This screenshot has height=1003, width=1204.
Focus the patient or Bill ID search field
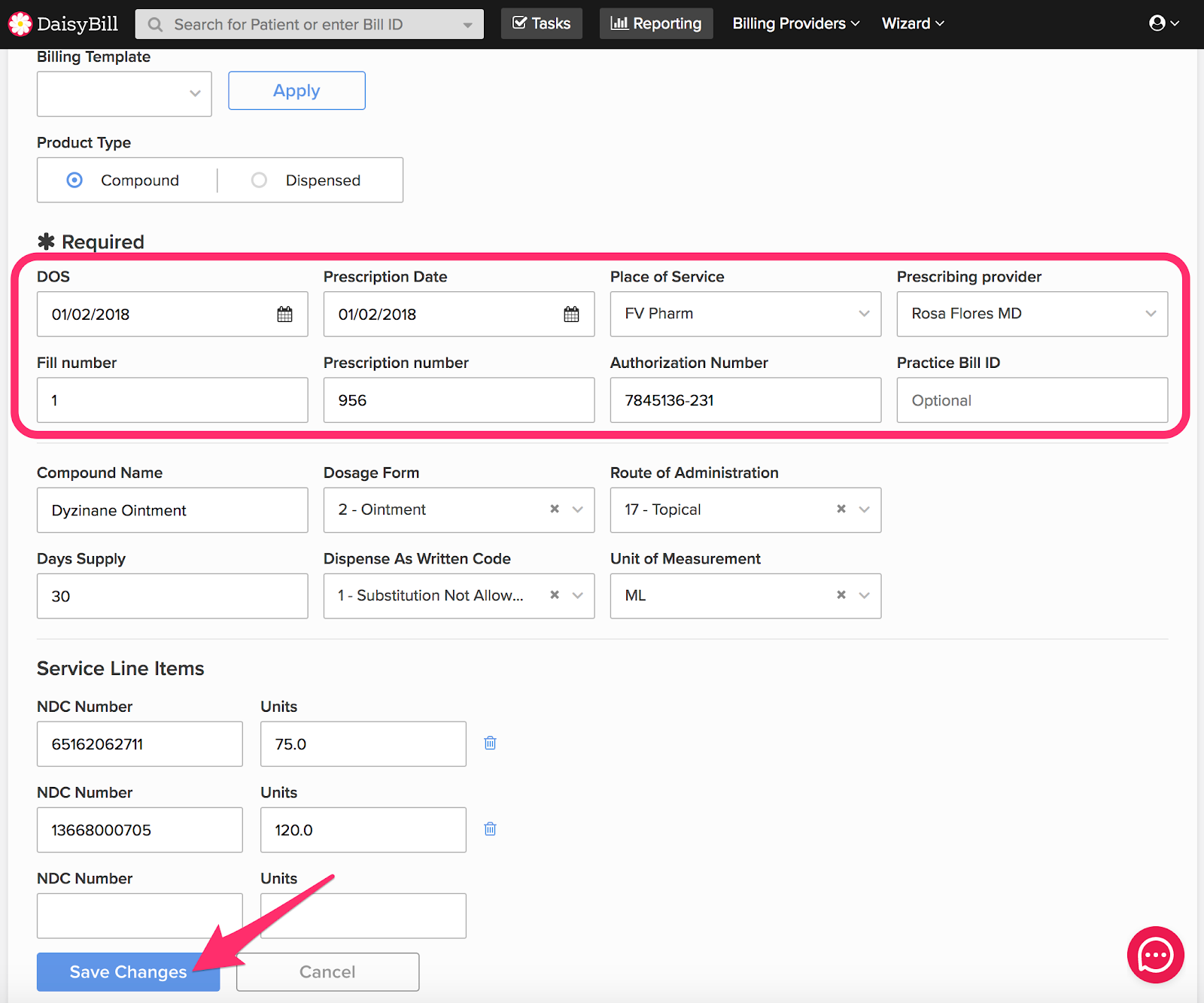tap(309, 24)
